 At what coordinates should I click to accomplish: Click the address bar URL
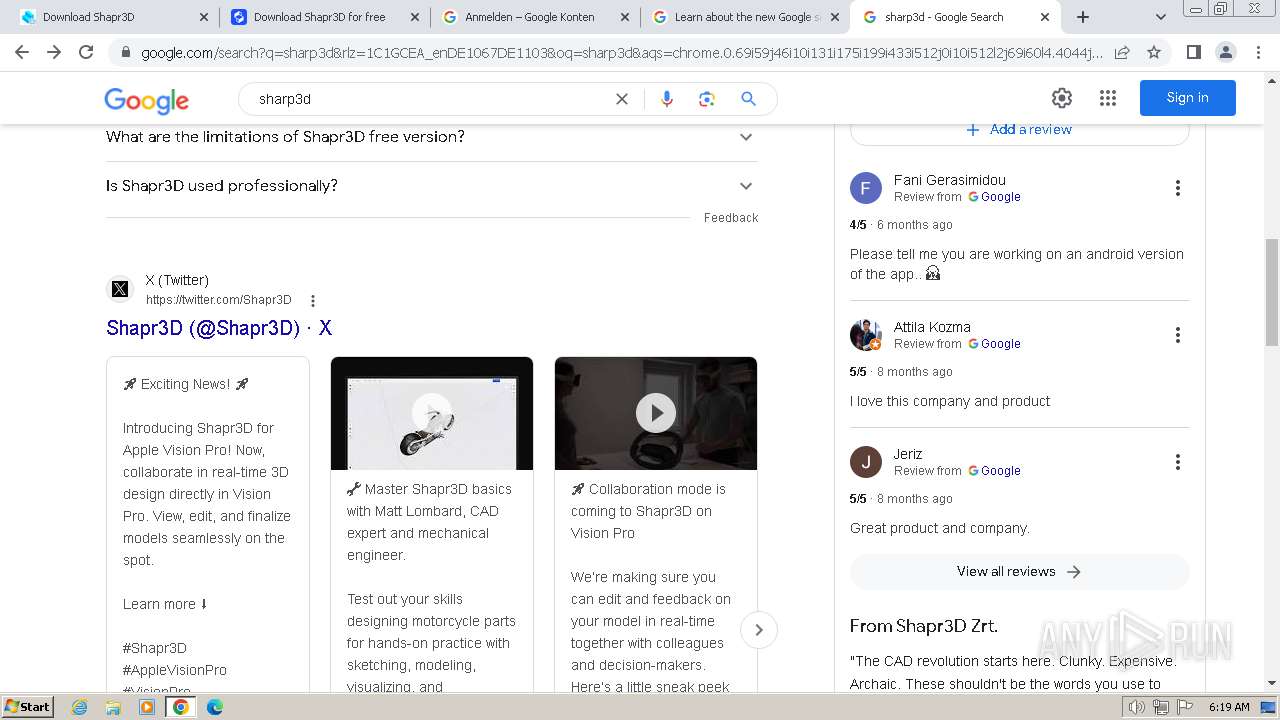point(620,52)
